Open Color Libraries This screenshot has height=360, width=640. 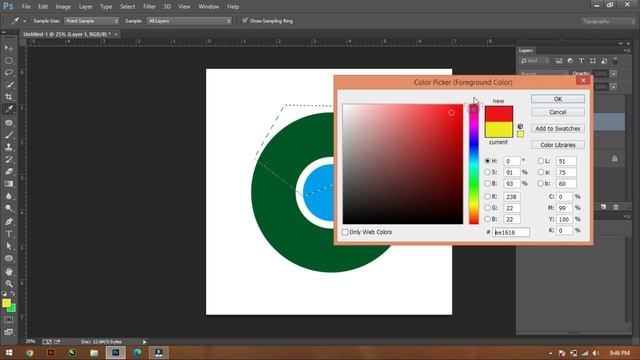pos(558,145)
